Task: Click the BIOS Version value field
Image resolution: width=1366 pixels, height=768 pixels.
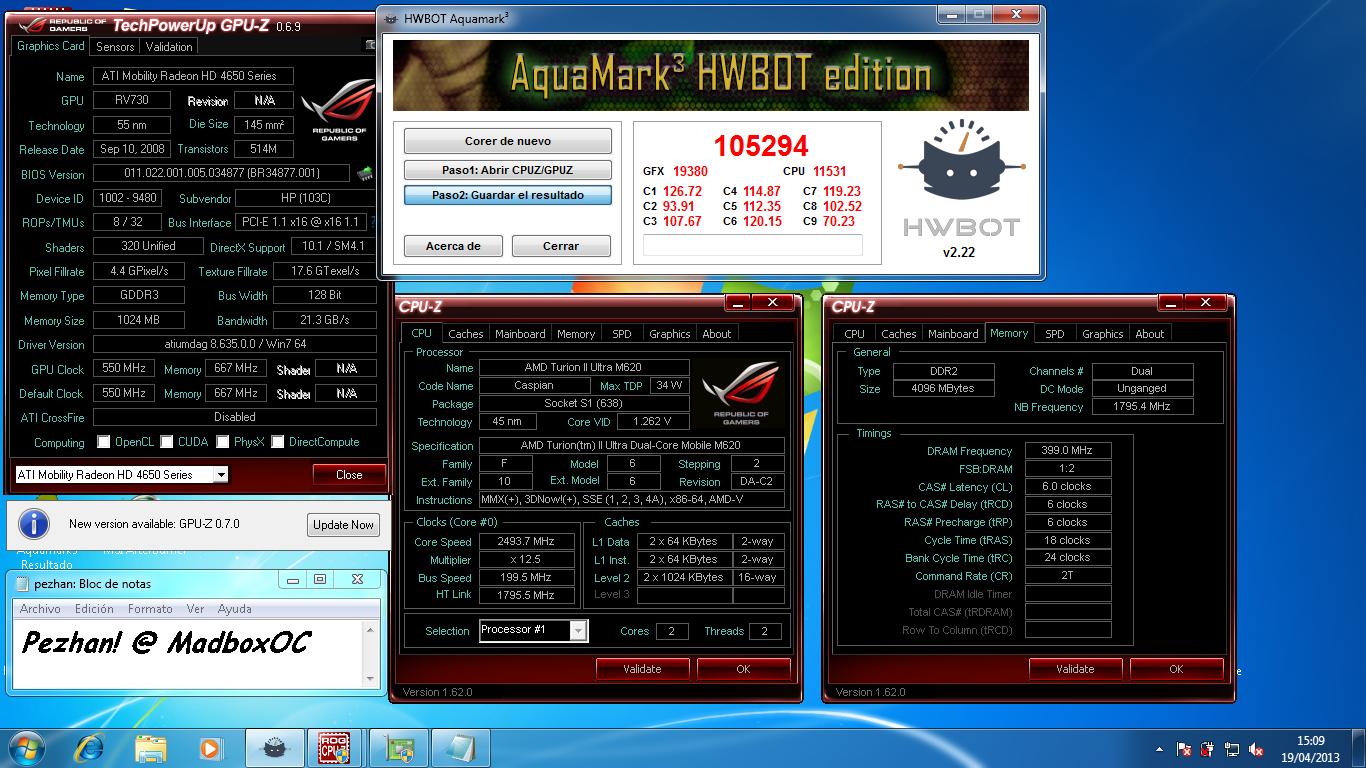Action: [221, 174]
